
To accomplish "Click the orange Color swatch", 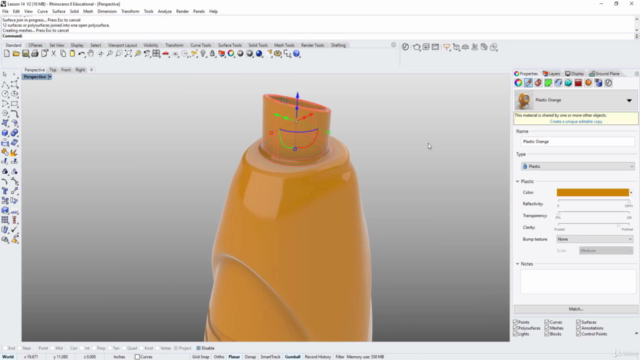I will point(593,193).
